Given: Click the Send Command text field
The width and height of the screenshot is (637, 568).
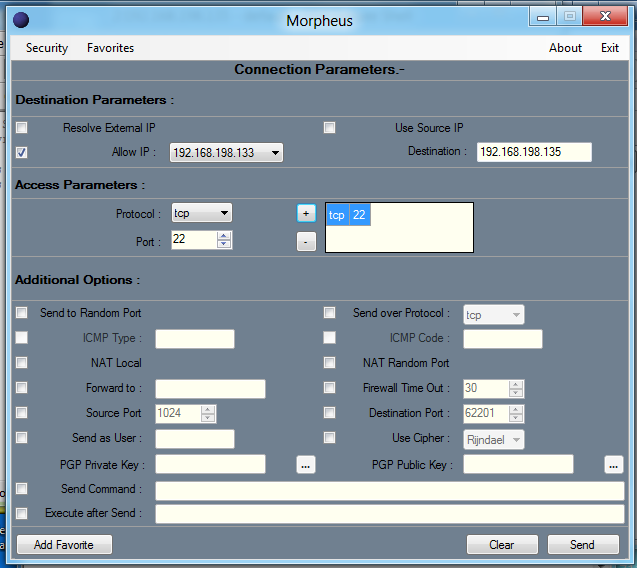Looking at the screenshot, I should click(390, 491).
